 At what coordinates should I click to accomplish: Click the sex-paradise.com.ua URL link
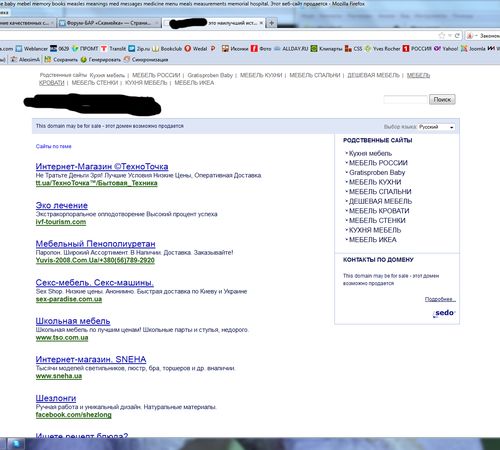[69, 299]
